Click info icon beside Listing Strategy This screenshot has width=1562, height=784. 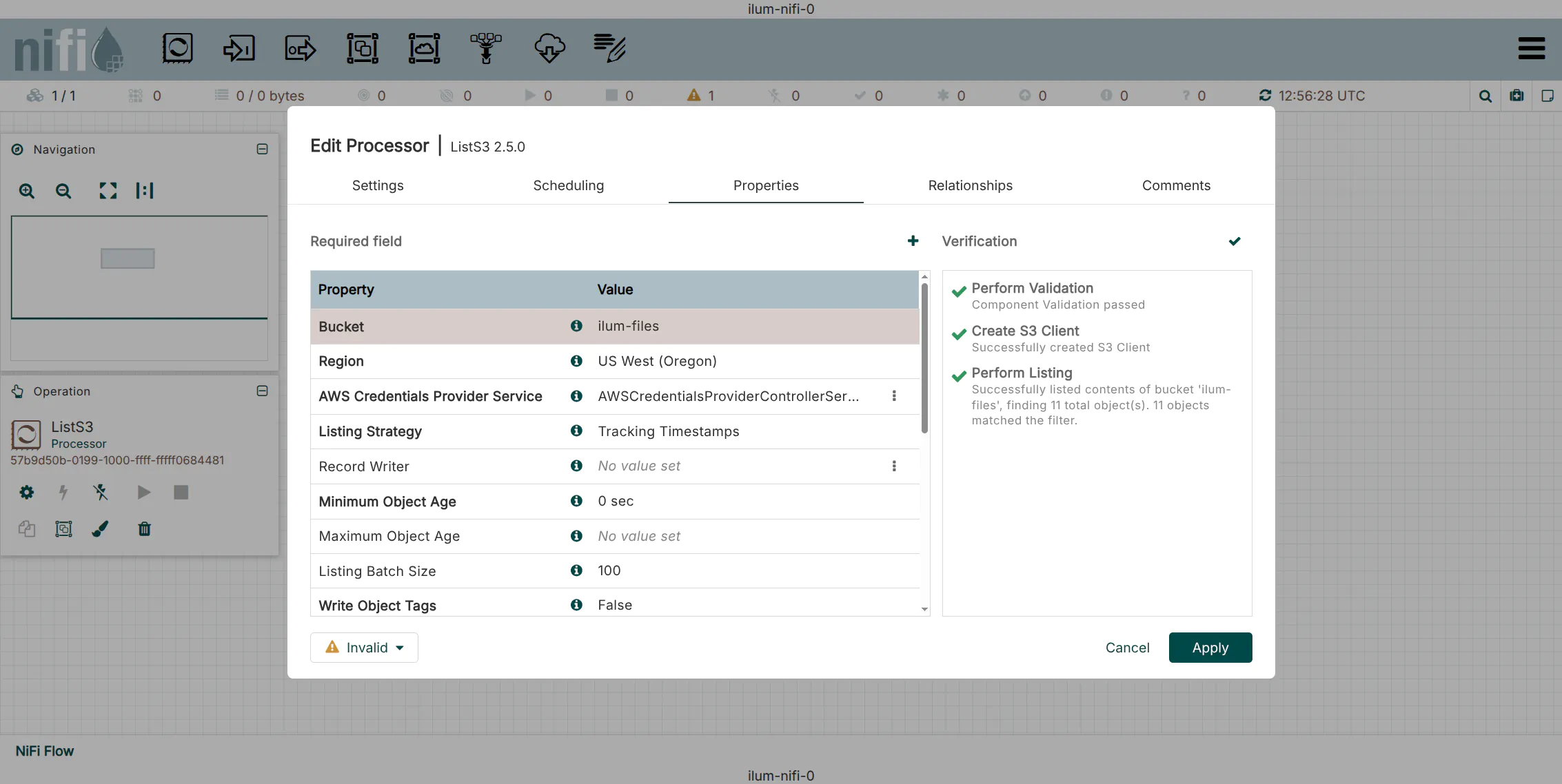coord(576,431)
